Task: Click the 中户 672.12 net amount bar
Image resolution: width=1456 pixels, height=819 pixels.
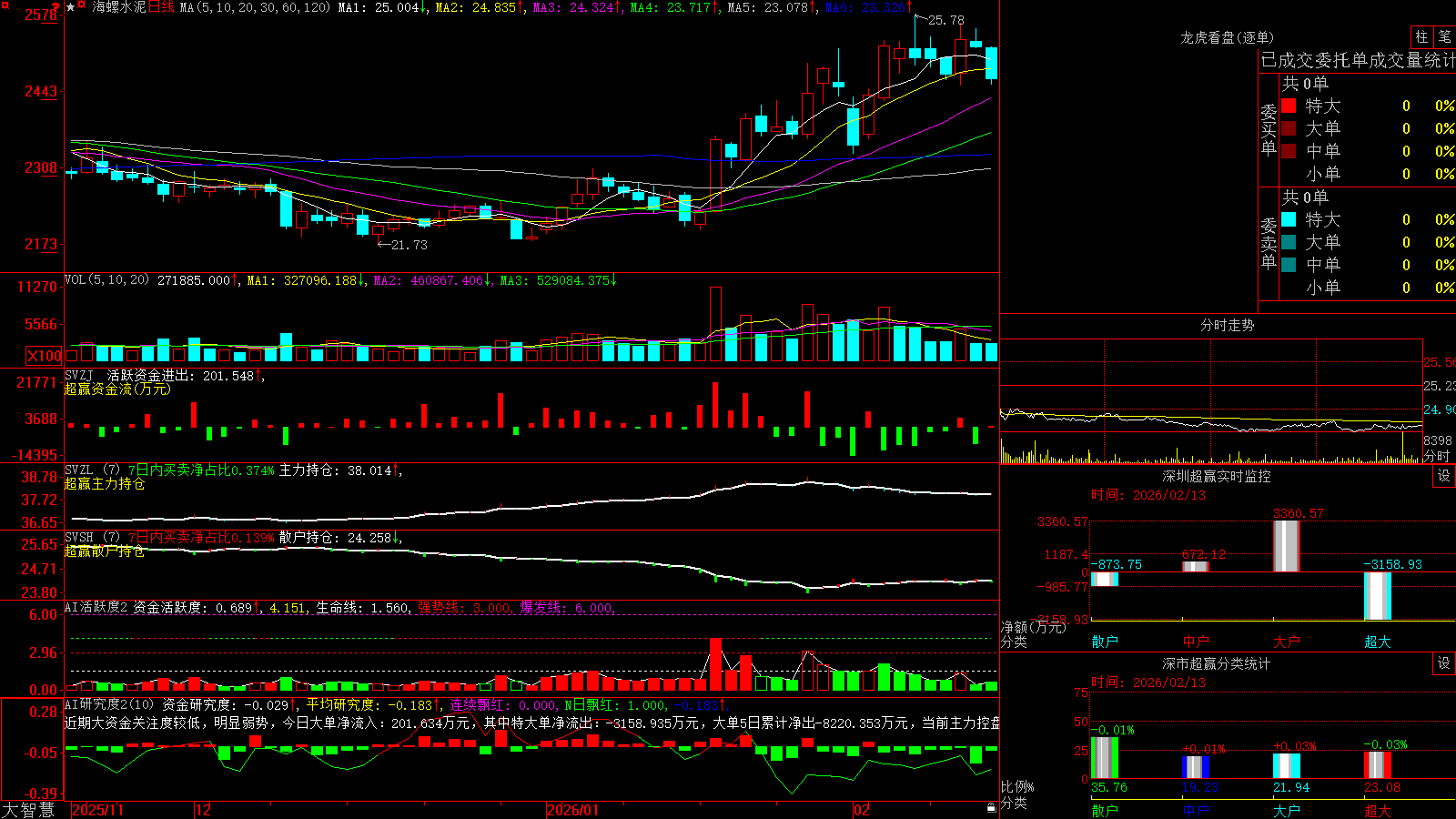Action: [1196, 567]
